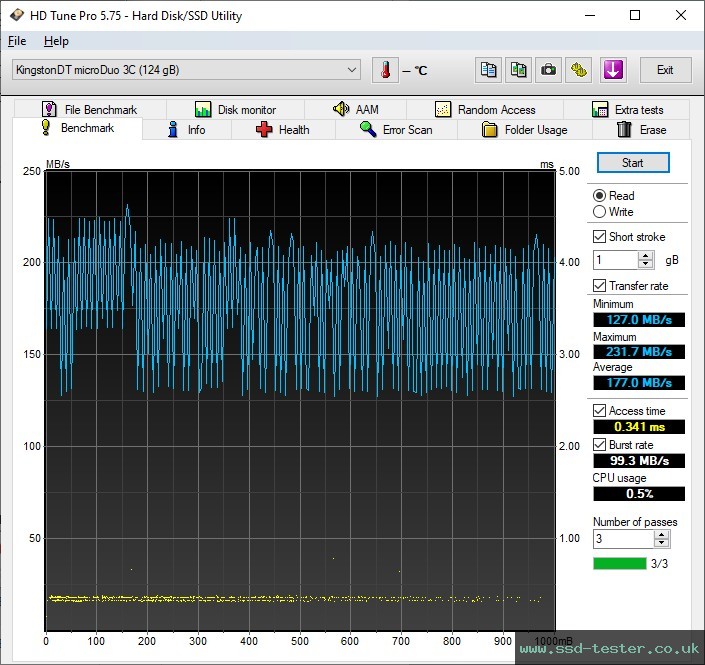Screen dimensions: 705x665
Task: Open the File Benchmark tab
Action: point(89,109)
